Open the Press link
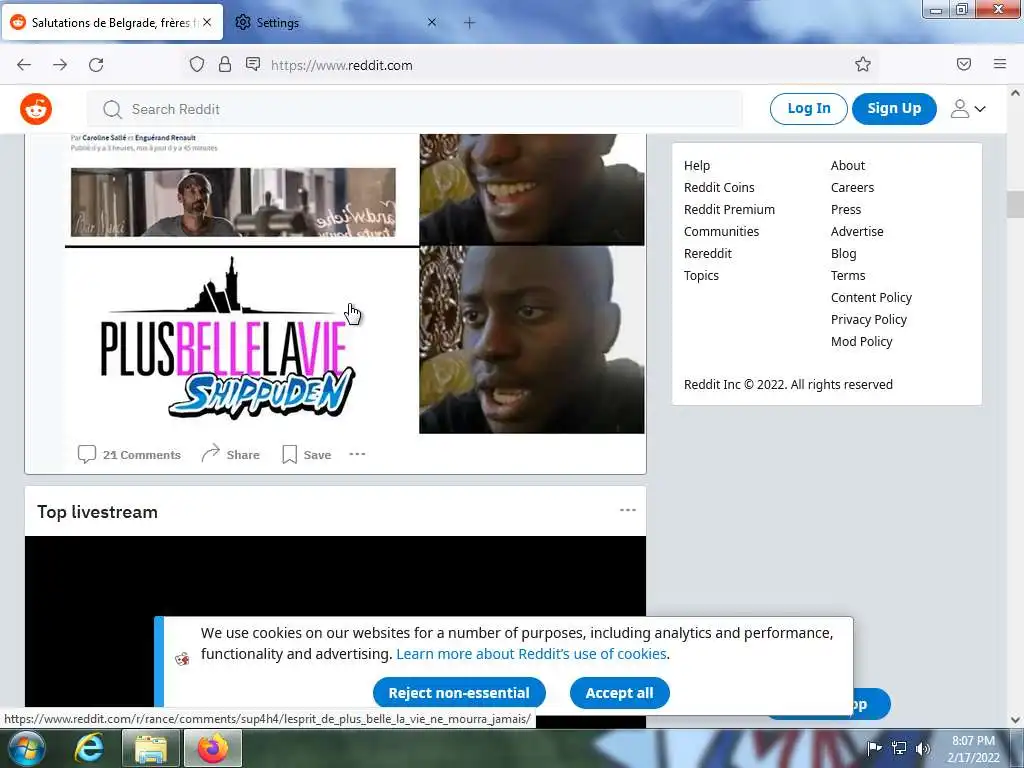Viewport: 1024px width, 768px height. 846,210
